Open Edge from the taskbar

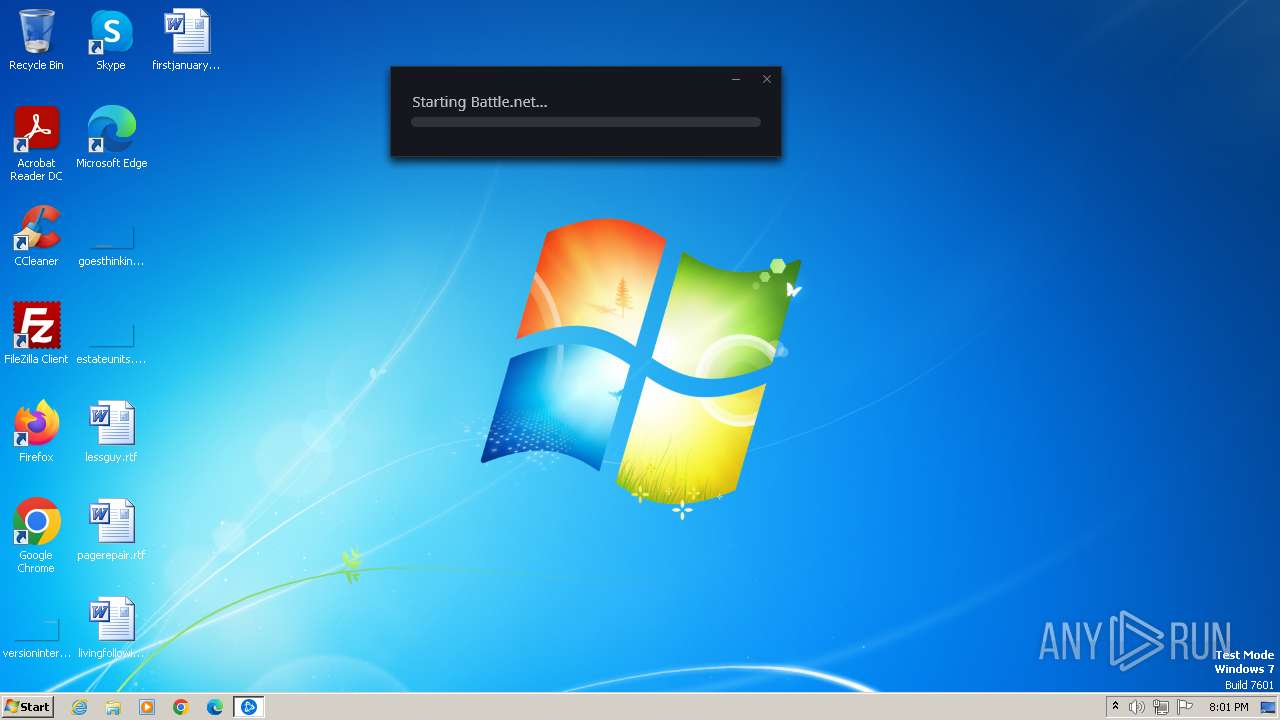(215, 707)
